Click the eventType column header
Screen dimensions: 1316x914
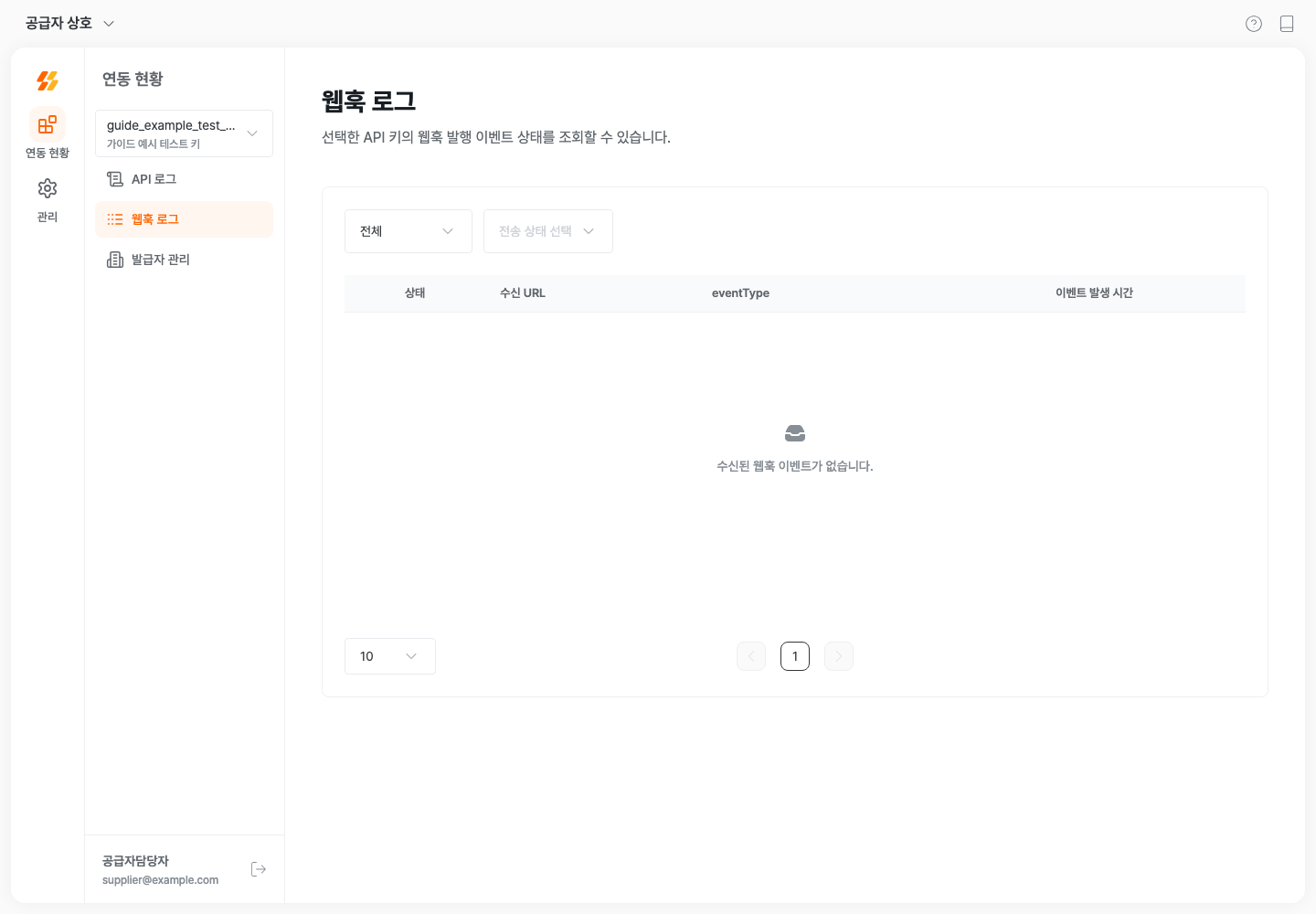tap(740, 293)
